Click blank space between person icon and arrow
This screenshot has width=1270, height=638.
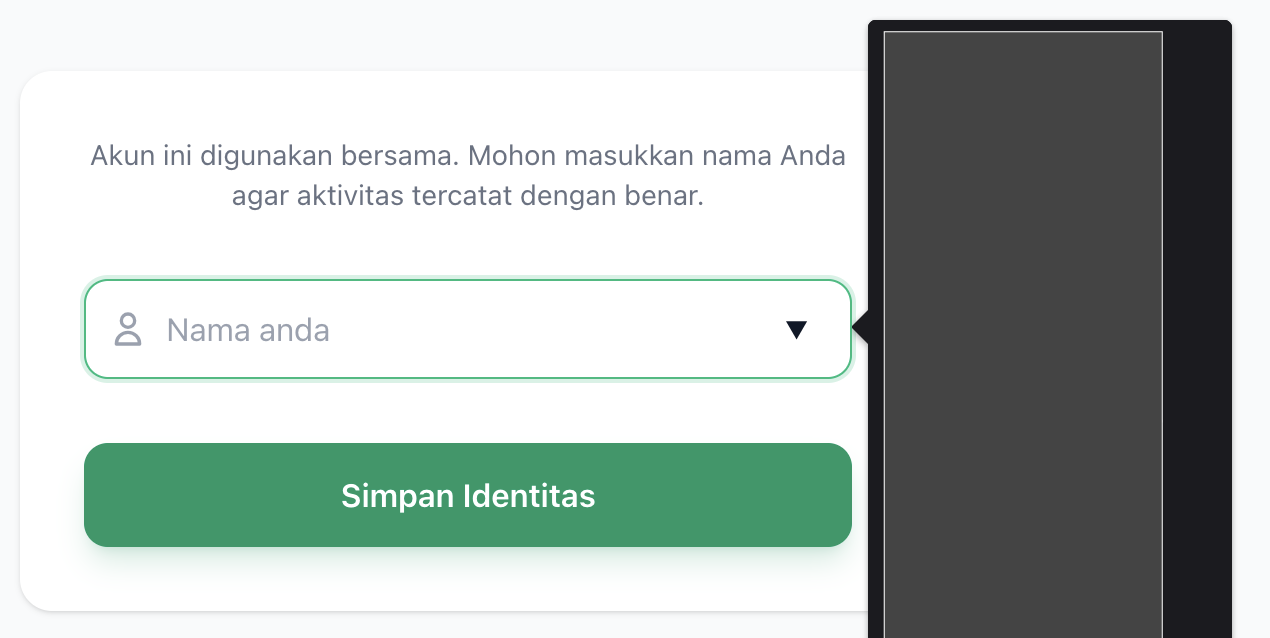pos(560,330)
